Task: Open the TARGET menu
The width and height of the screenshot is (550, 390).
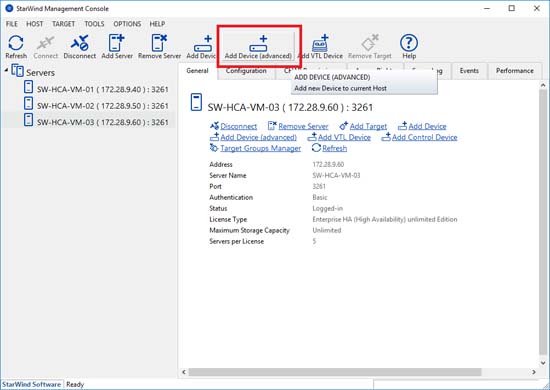Action: coord(63,24)
